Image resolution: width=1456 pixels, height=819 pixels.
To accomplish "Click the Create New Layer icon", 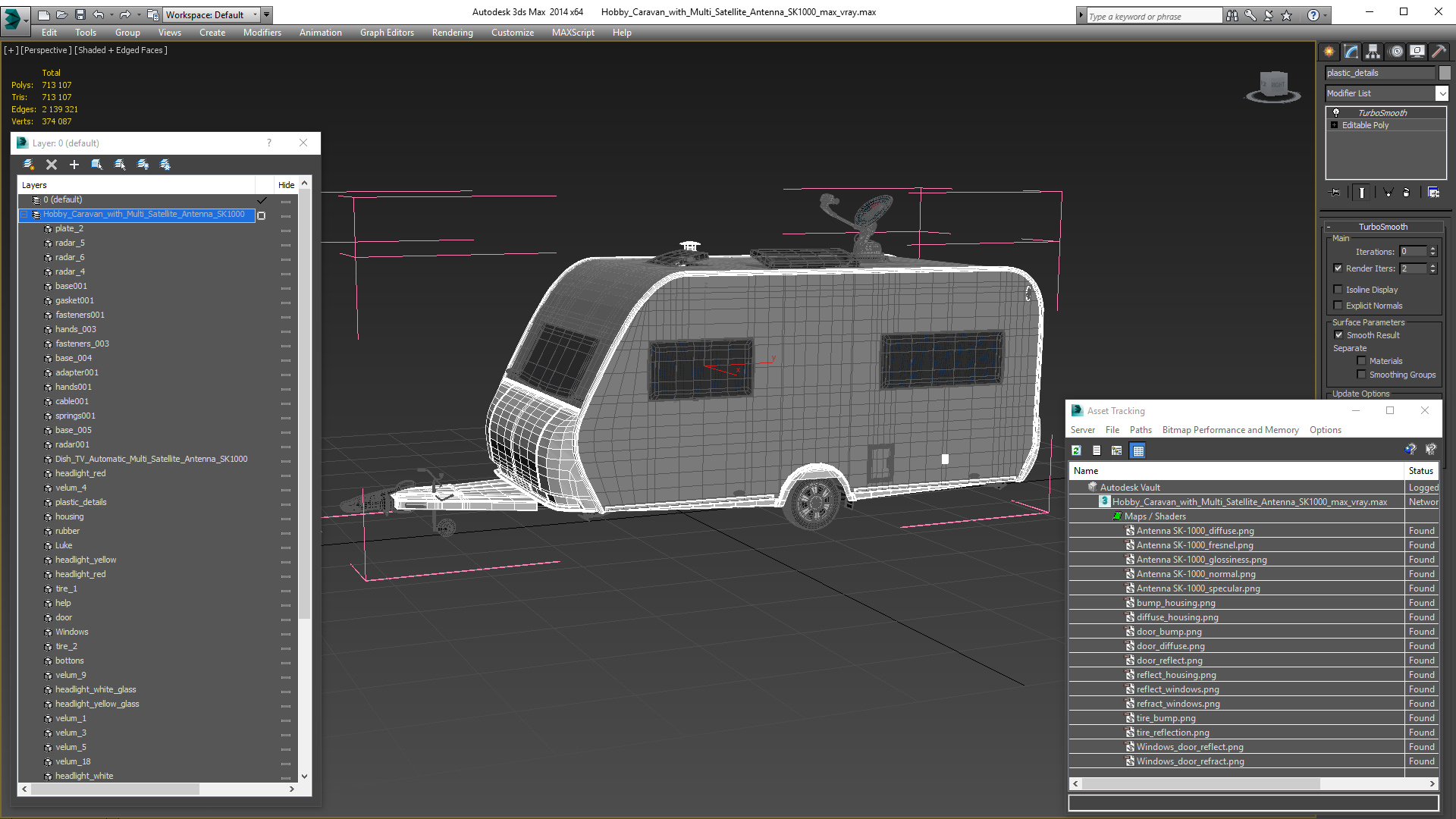I will 29,165.
